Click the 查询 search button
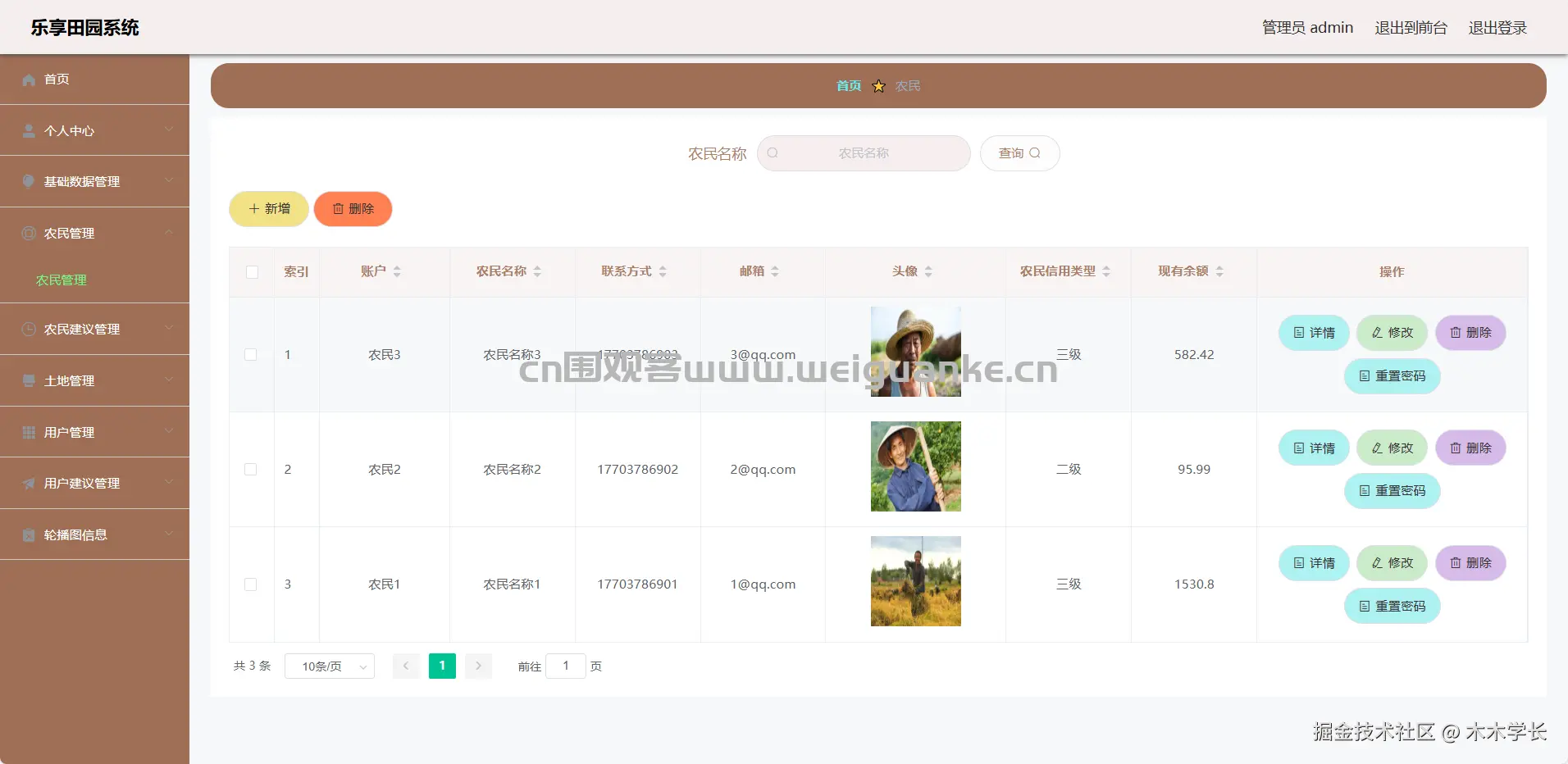1568x764 pixels. click(1019, 153)
